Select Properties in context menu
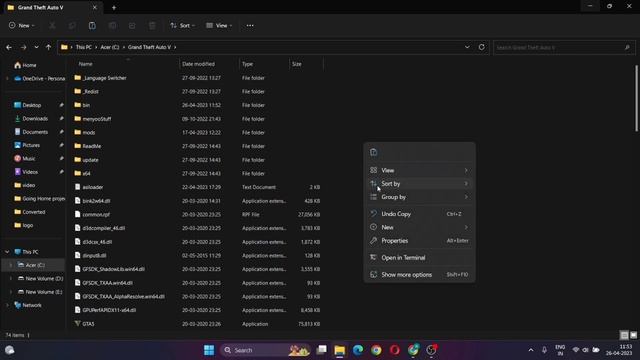This screenshot has height=360, width=640. [x=419, y=241]
